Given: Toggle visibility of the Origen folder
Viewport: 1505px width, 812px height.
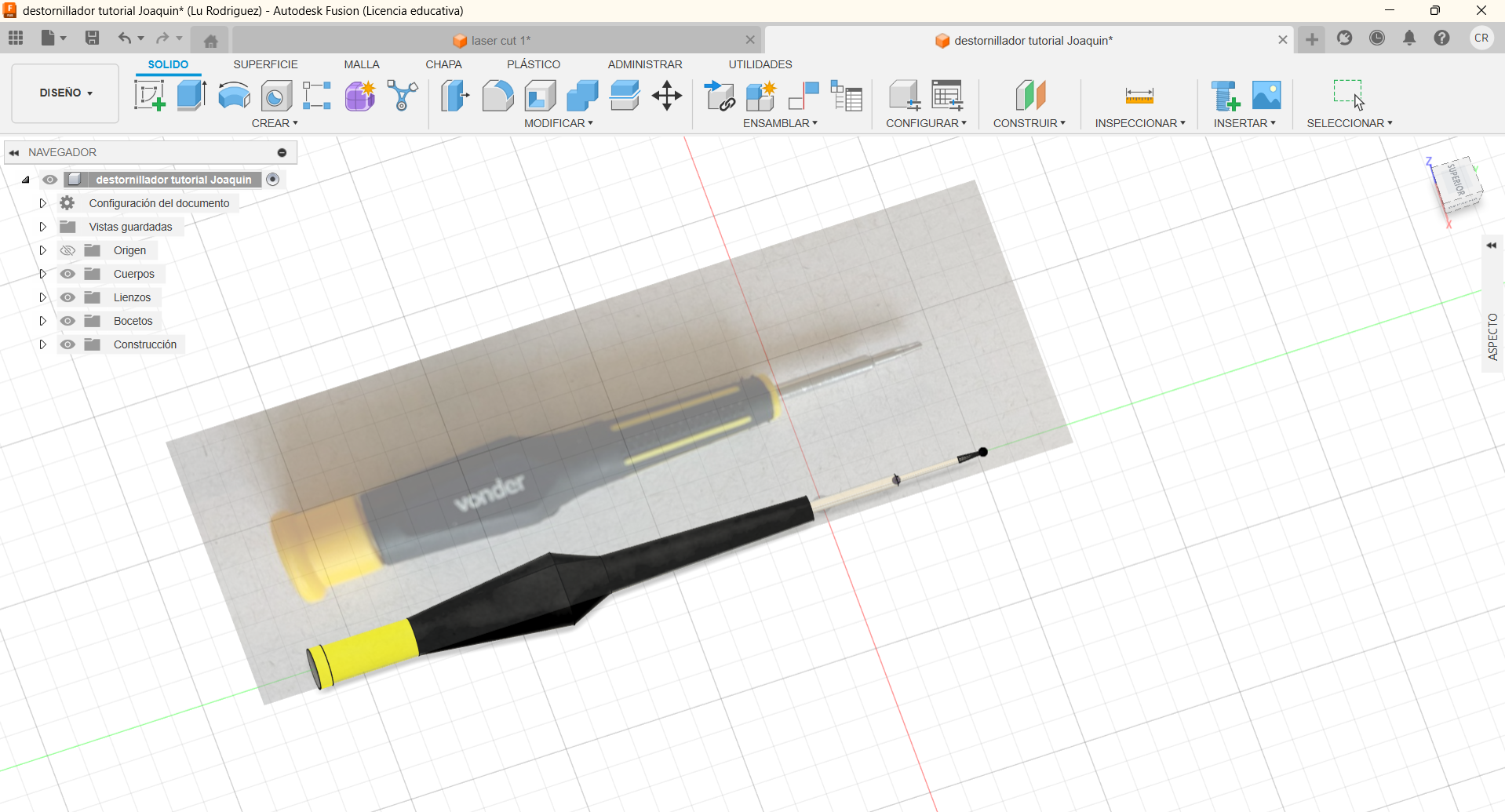Looking at the screenshot, I should 68,250.
